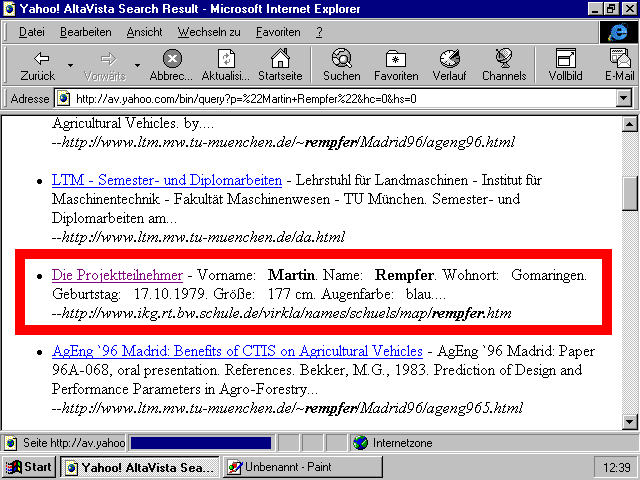Click the URL text ending in rempfer.htm
Screen dimensions: 640x480
282,313
